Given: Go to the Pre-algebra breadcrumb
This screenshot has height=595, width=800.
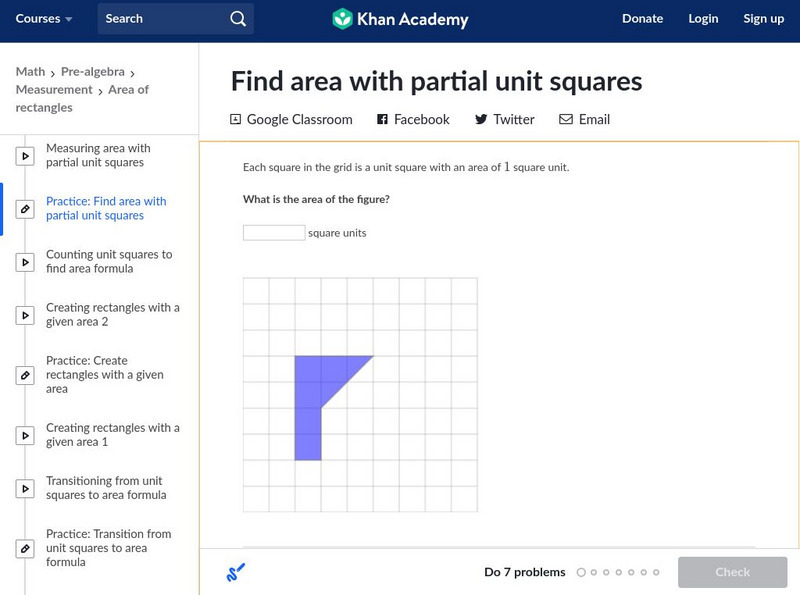Looking at the screenshot, I should coord(92,72).
